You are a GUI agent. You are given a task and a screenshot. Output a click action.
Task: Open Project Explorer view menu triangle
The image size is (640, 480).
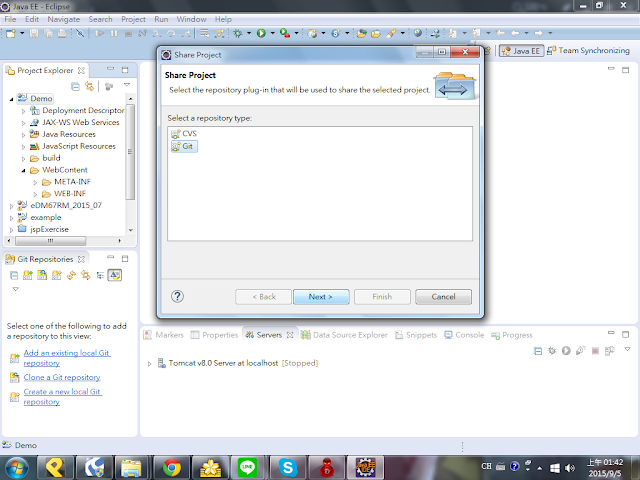[x=127, y=85]
